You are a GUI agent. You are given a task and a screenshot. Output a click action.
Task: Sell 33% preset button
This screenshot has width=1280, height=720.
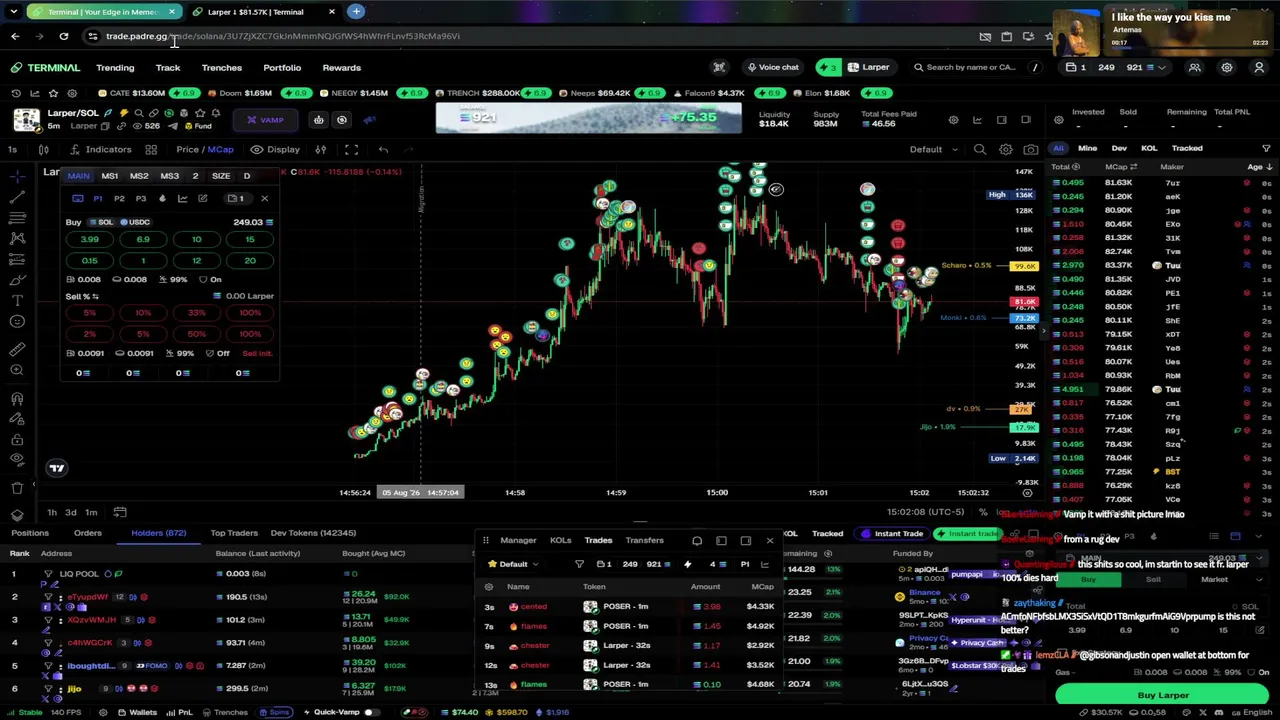tap(196, 312)
